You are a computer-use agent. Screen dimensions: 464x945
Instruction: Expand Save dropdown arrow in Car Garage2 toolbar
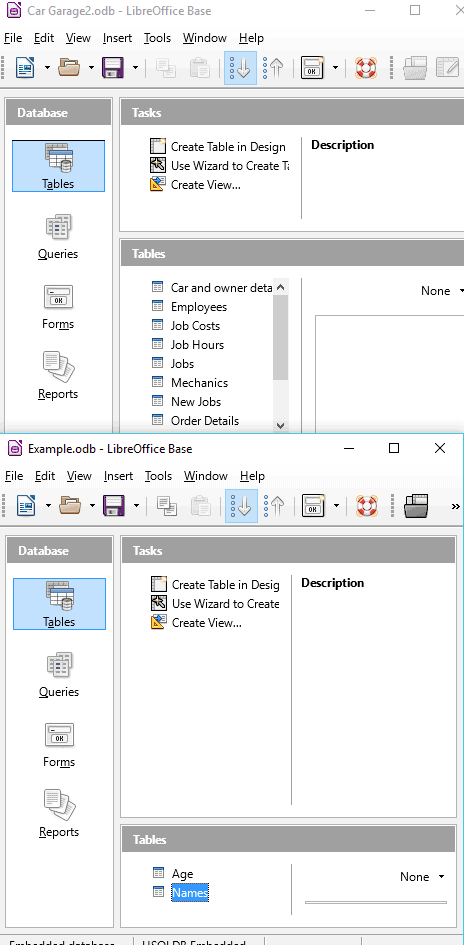click(x=136, y=68)
